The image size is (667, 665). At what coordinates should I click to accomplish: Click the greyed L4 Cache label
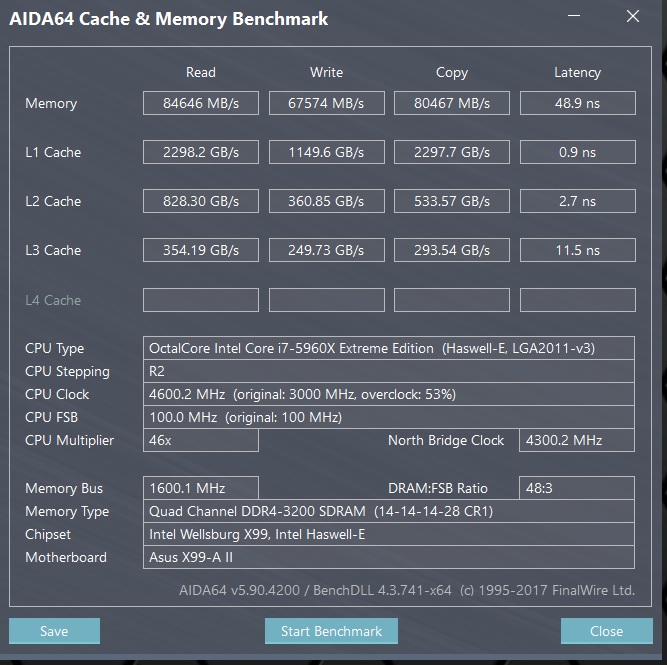click(53, 300)
